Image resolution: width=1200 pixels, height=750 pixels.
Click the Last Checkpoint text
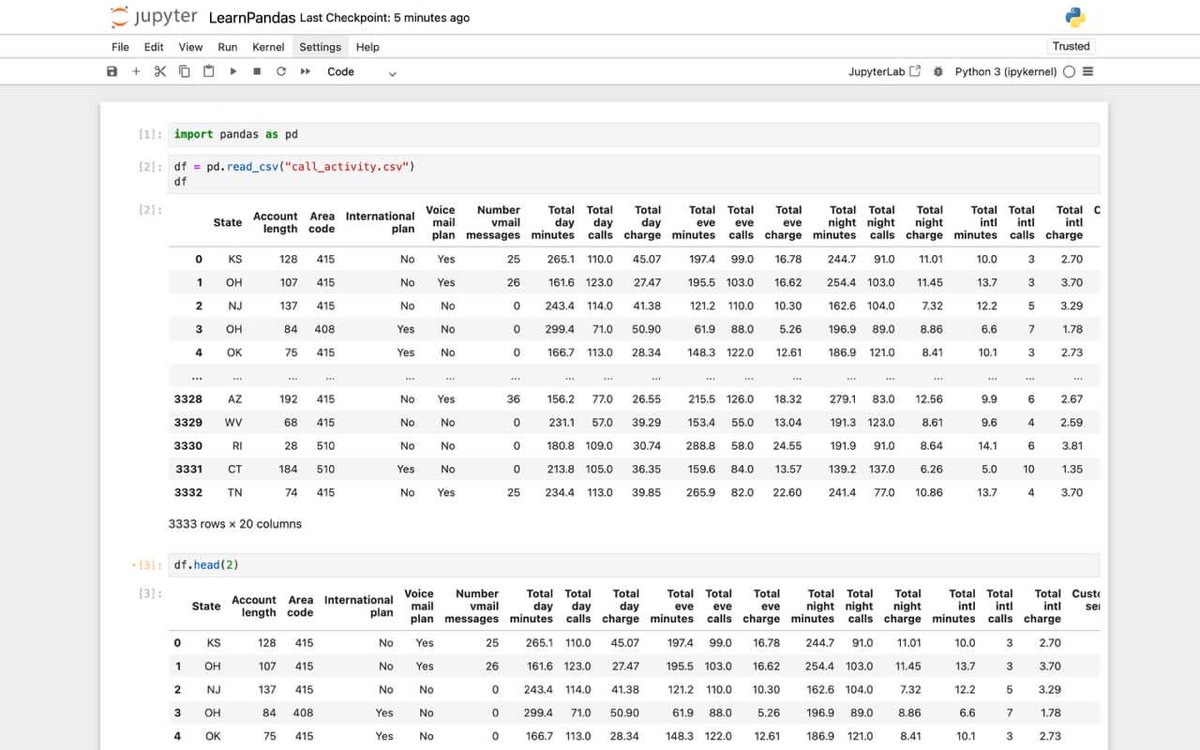click(385, 18)
